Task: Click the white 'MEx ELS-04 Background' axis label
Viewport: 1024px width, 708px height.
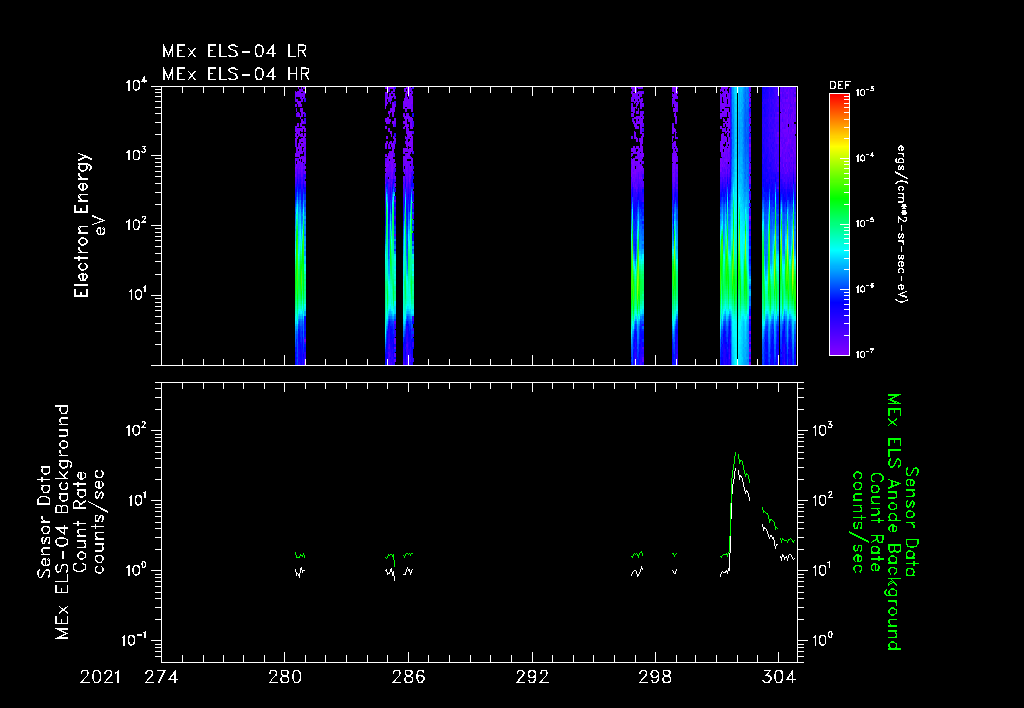Action: click(x=62, y=522)
